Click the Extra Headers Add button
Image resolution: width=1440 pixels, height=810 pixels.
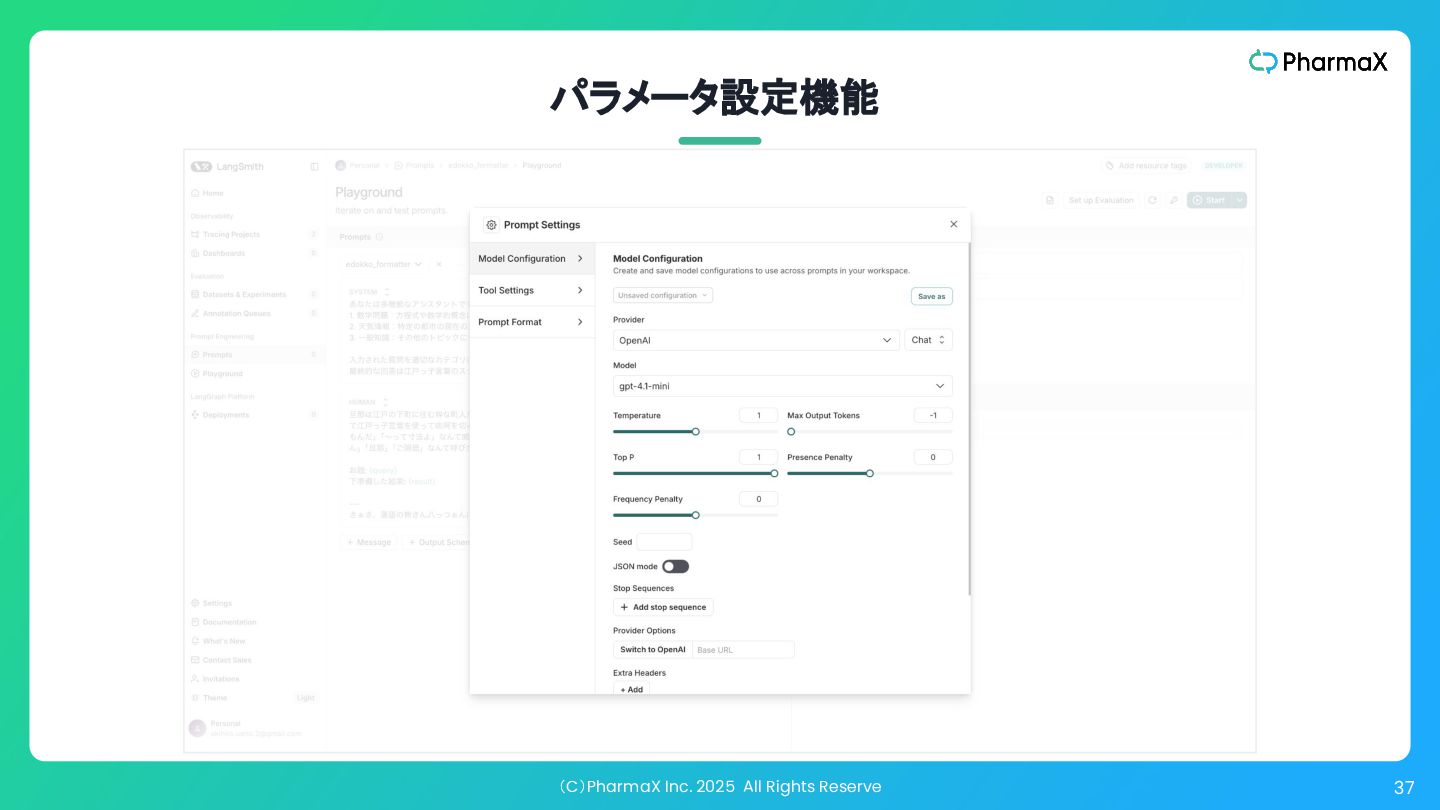click(631, 689)
